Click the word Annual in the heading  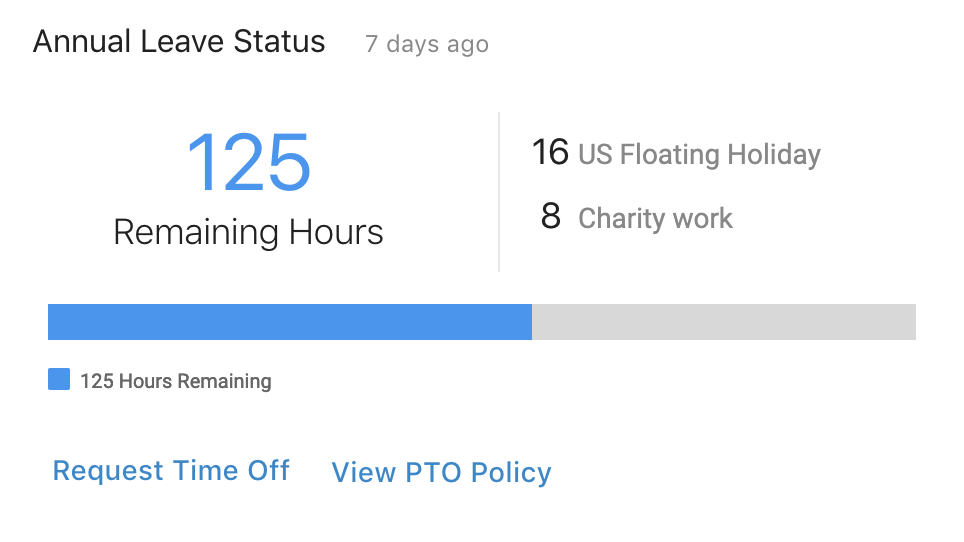82,42
